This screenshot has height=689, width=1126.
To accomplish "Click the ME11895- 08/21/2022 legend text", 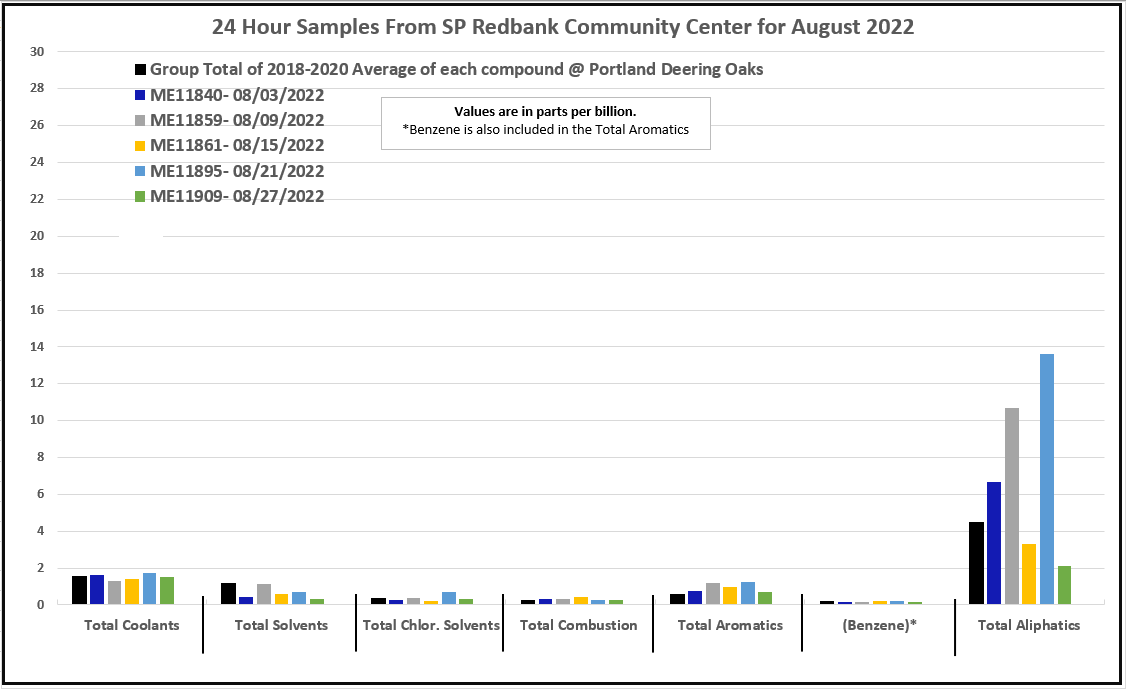I will (x=237, y=171).
